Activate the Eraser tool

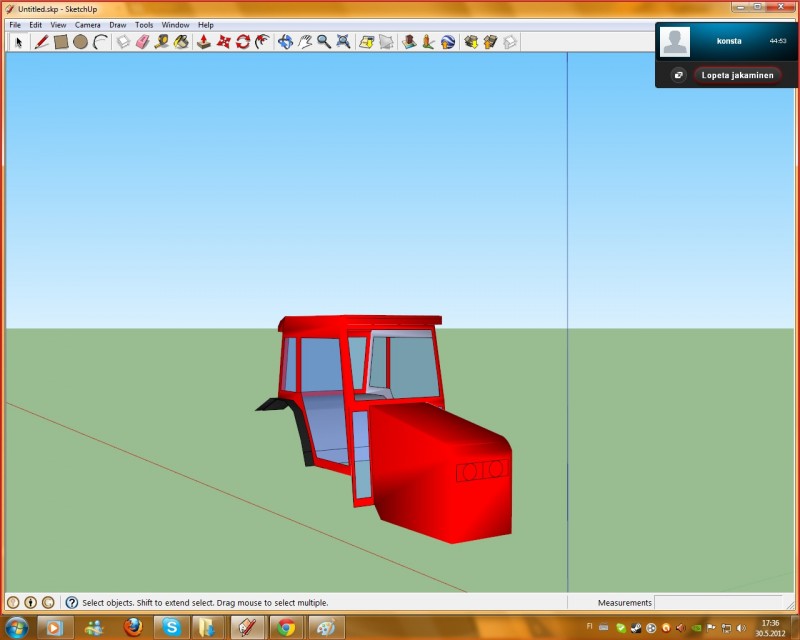(x=142, y=42)
